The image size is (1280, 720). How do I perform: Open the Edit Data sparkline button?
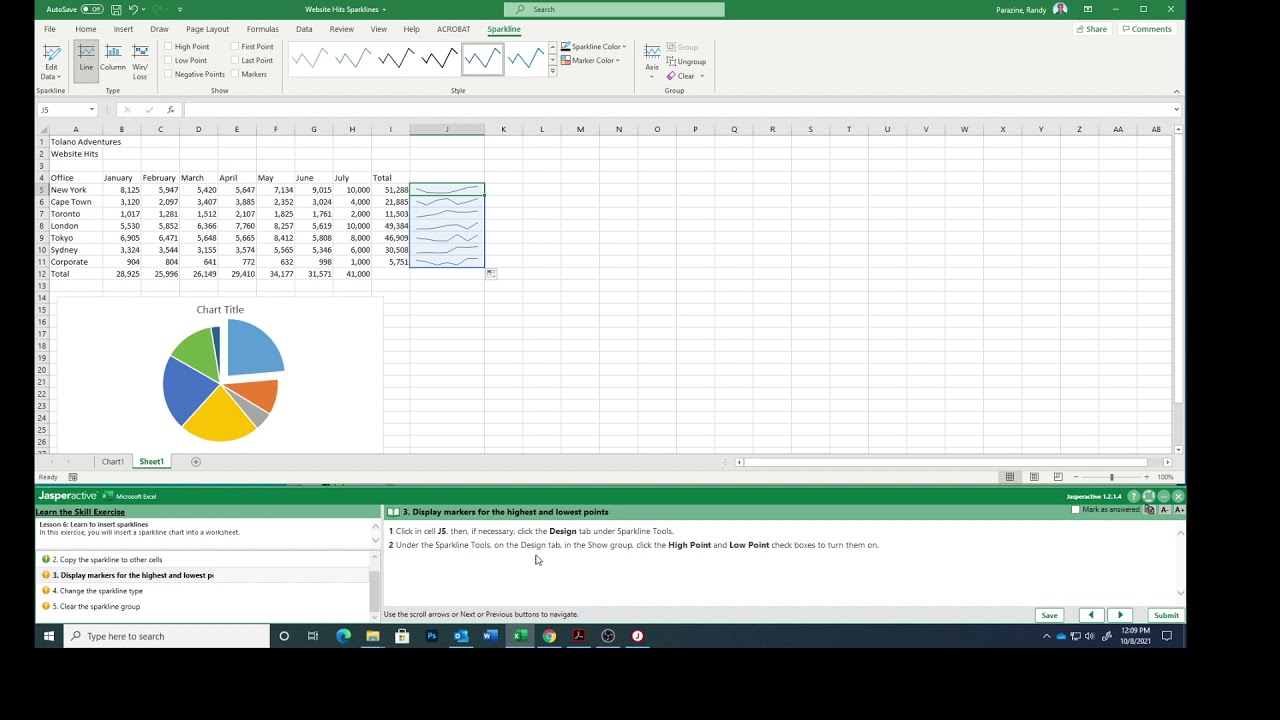(51, 61)
